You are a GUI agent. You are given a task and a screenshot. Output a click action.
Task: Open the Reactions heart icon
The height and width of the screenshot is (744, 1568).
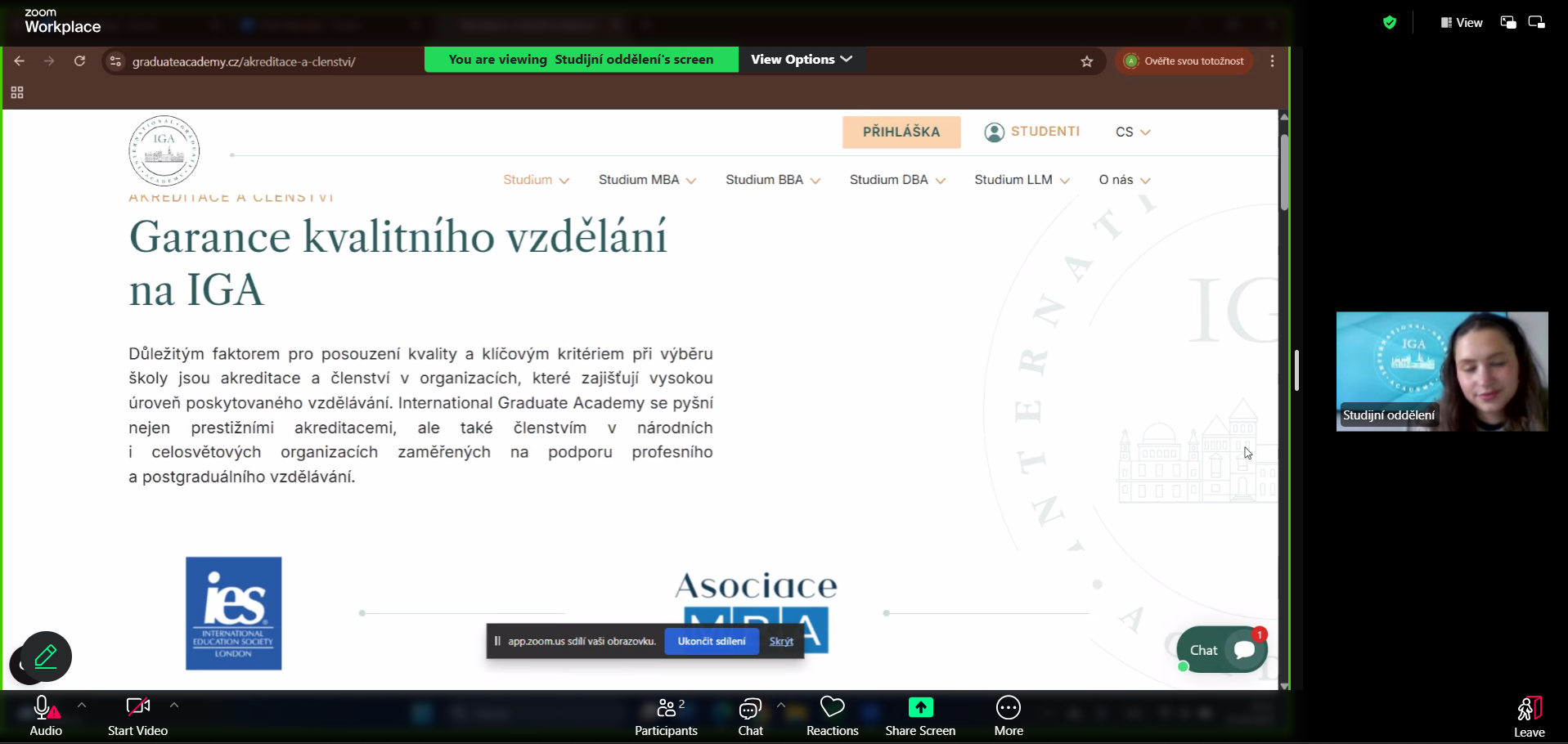[x=832, y=707]
